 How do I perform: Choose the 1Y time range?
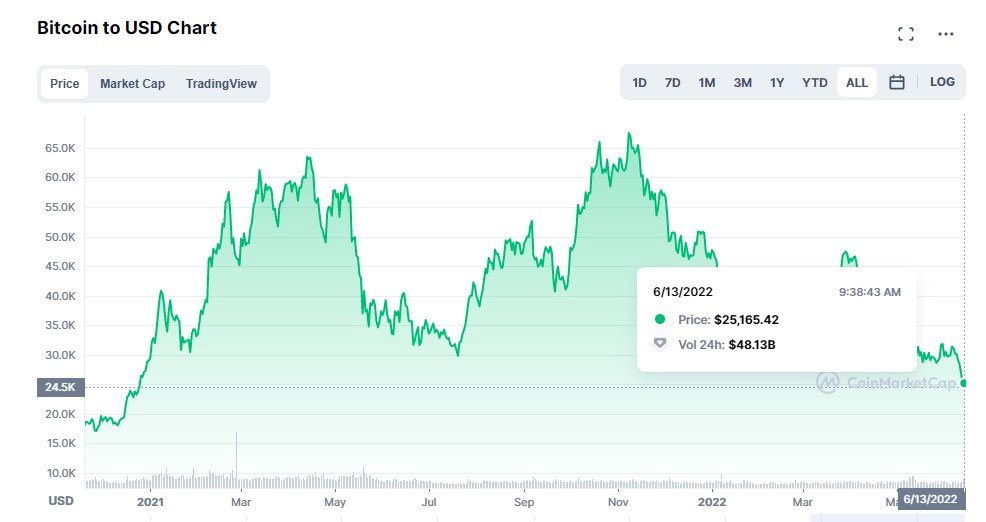pyautogui.click(x=777, y=83)
